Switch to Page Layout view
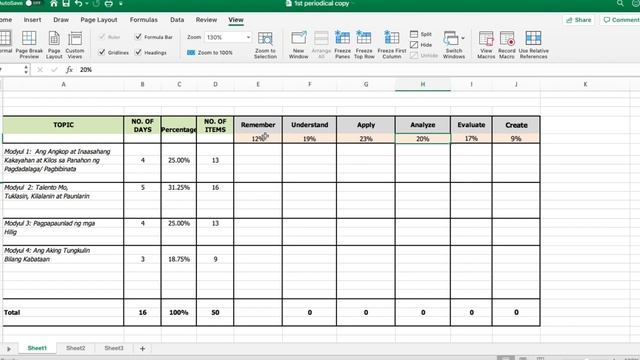640x360 pixels. [54, 44]
